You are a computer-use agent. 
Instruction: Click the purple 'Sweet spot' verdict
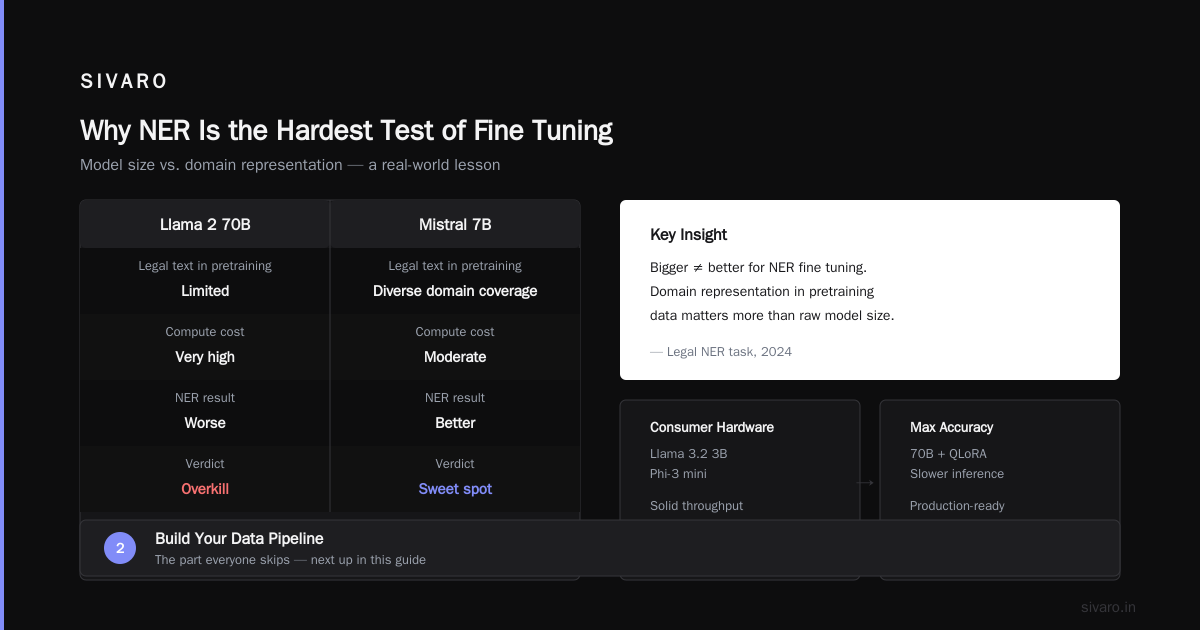[455, 489]
